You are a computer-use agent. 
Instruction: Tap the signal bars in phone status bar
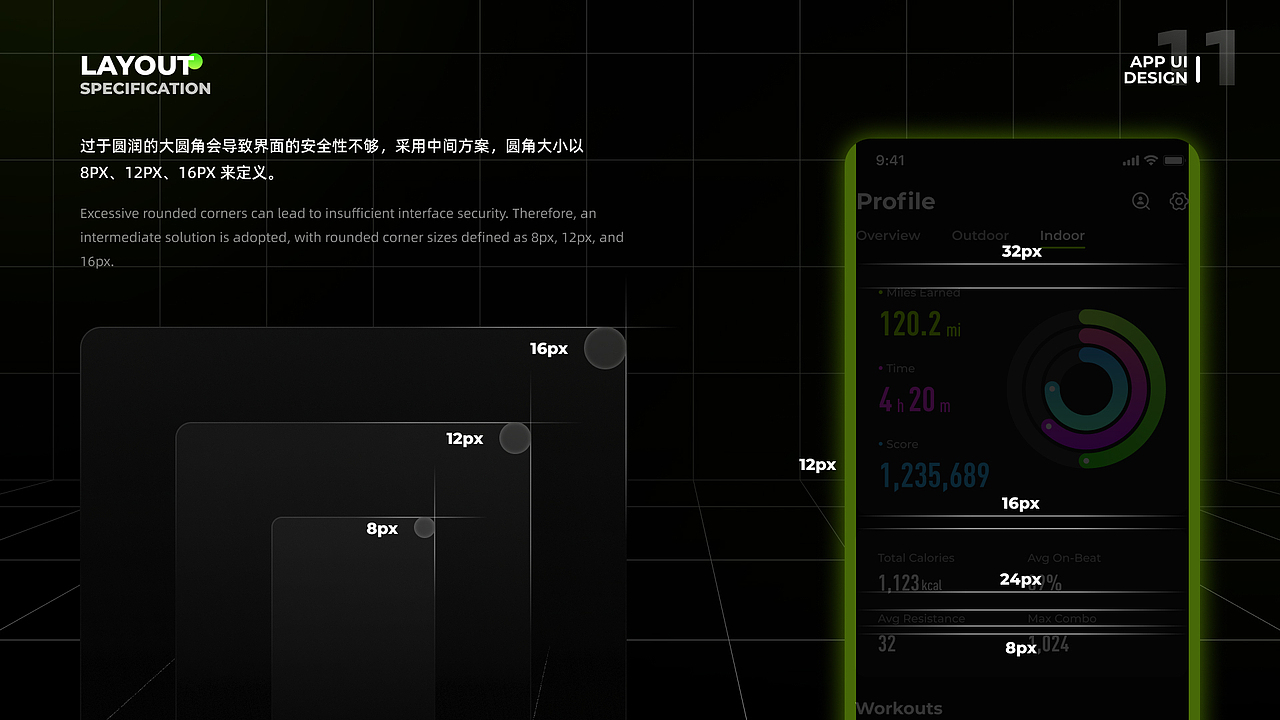pyautogui.click(x=1131, y=160)
